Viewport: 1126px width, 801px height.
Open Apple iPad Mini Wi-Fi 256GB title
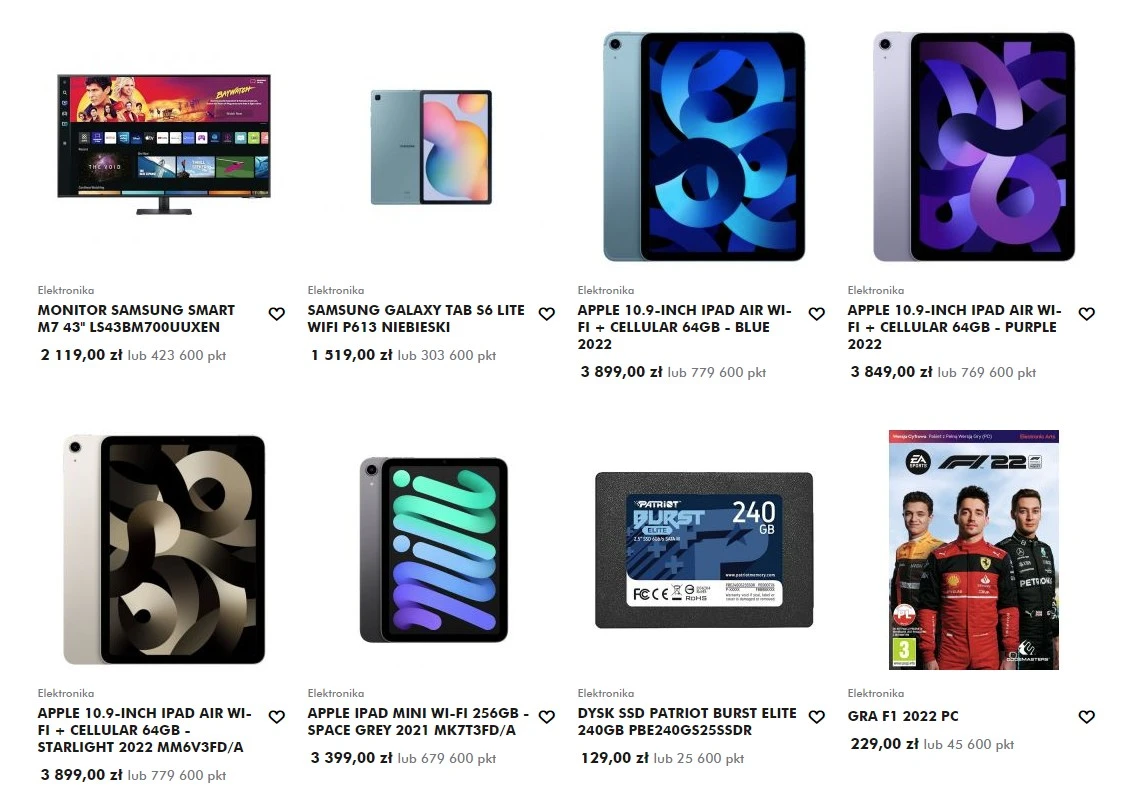418,721
